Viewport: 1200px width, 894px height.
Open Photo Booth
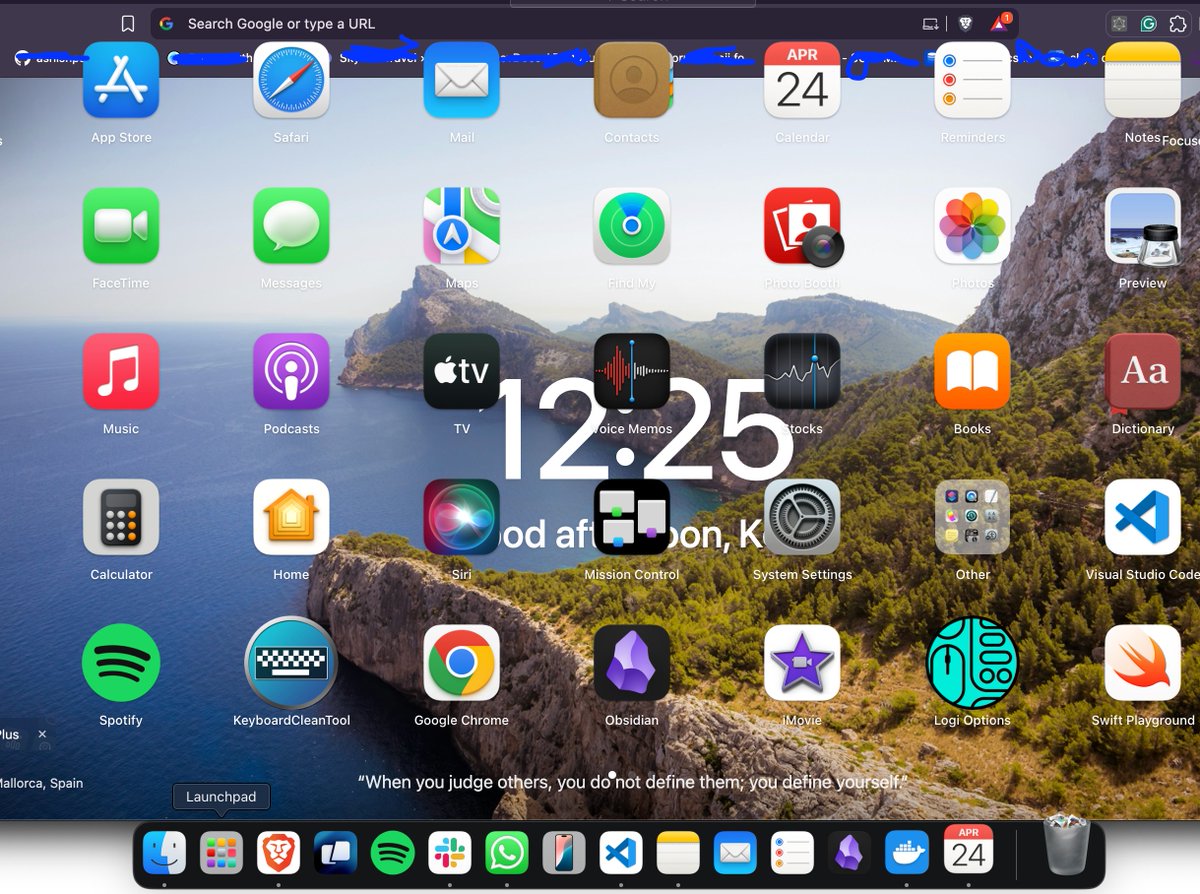click(x=802, y=226)
